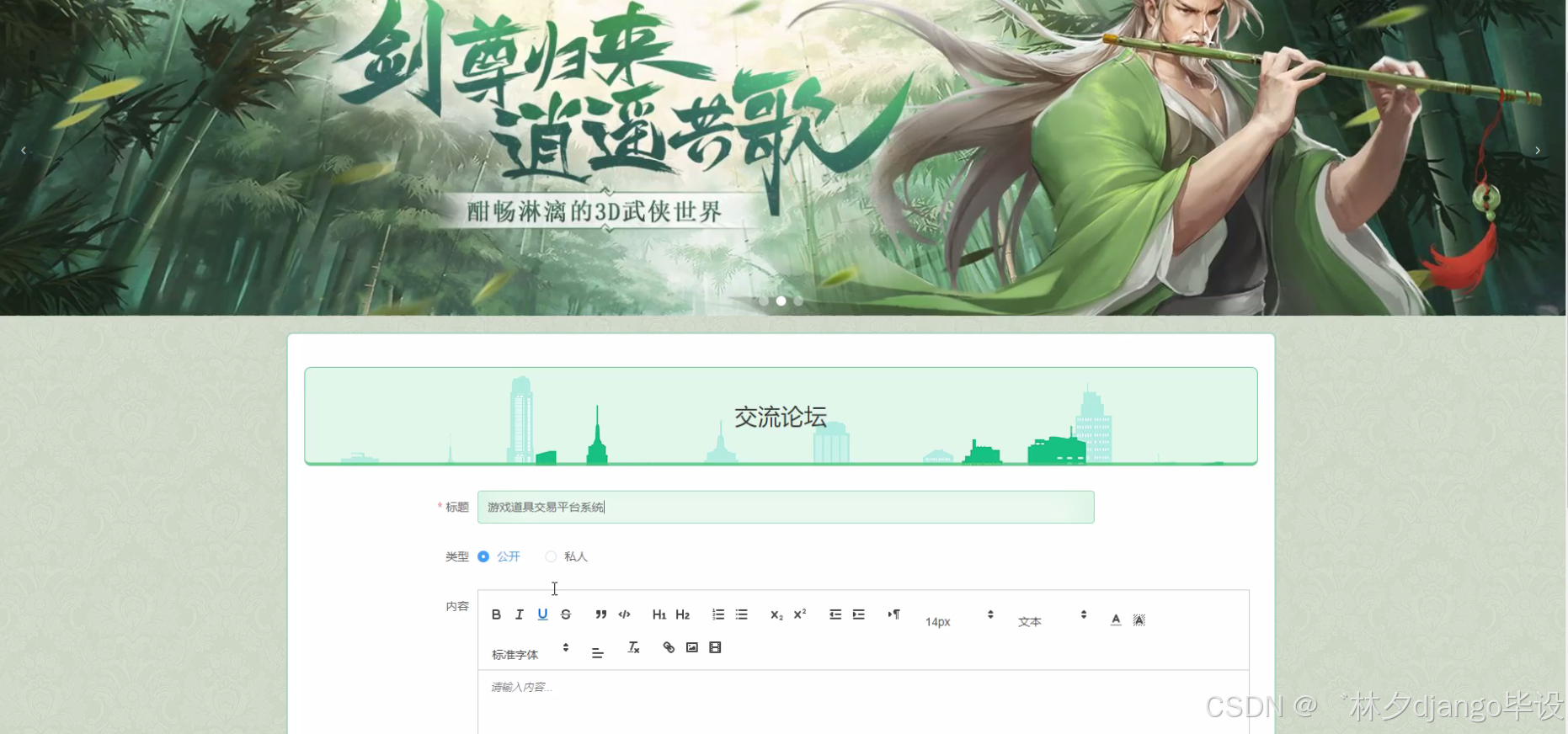1568x734 pixels.
Task: Open the text alignment options
Action: pos(598,653)
